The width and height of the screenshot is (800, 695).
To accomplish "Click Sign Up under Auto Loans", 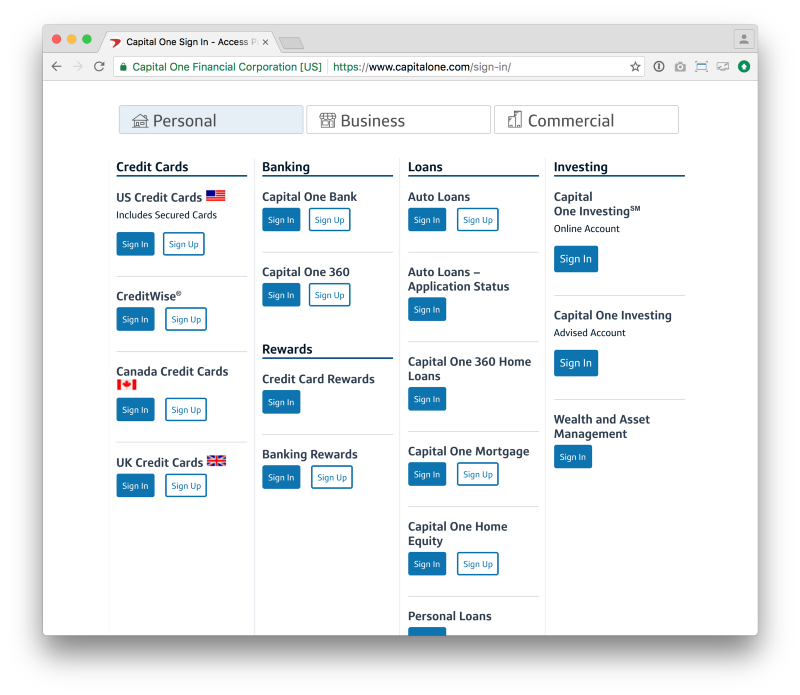I will (x=477, y=220).
